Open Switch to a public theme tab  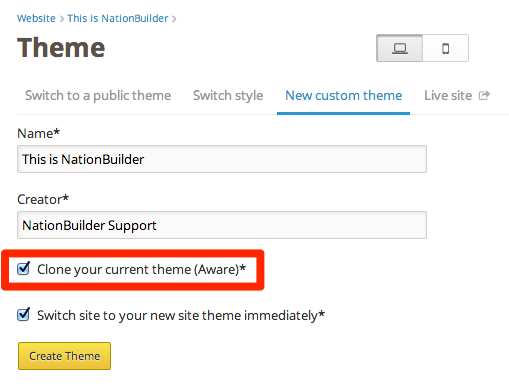[x=98, y=96]
